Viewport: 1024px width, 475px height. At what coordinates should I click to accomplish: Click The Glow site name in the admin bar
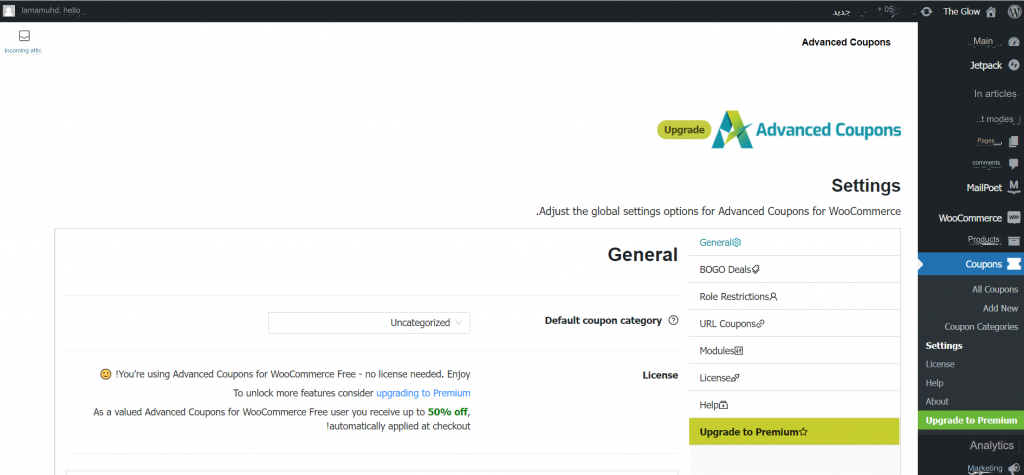[961, 11]
